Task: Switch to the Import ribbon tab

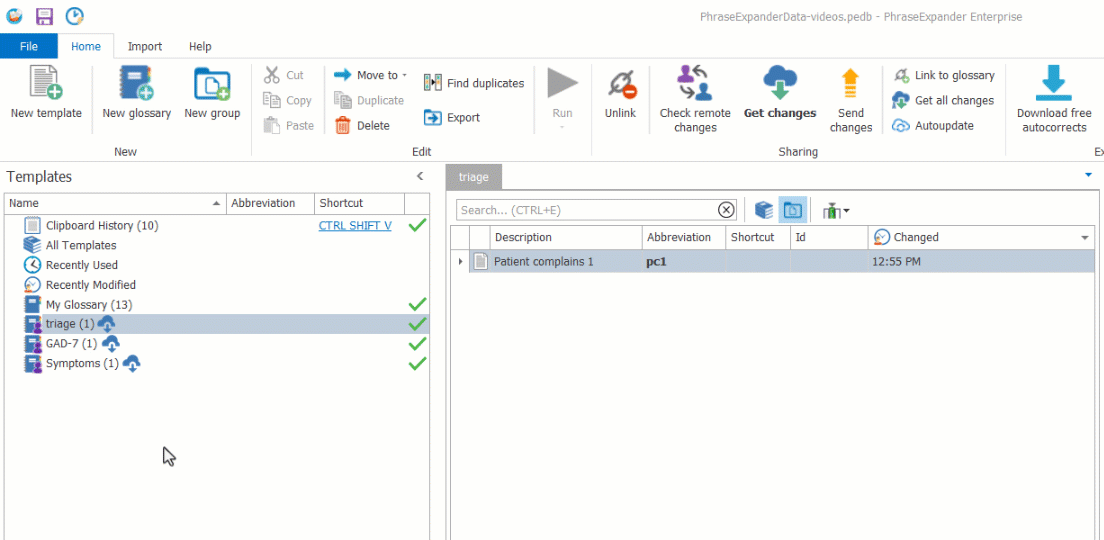Action: tap(144, 46)
